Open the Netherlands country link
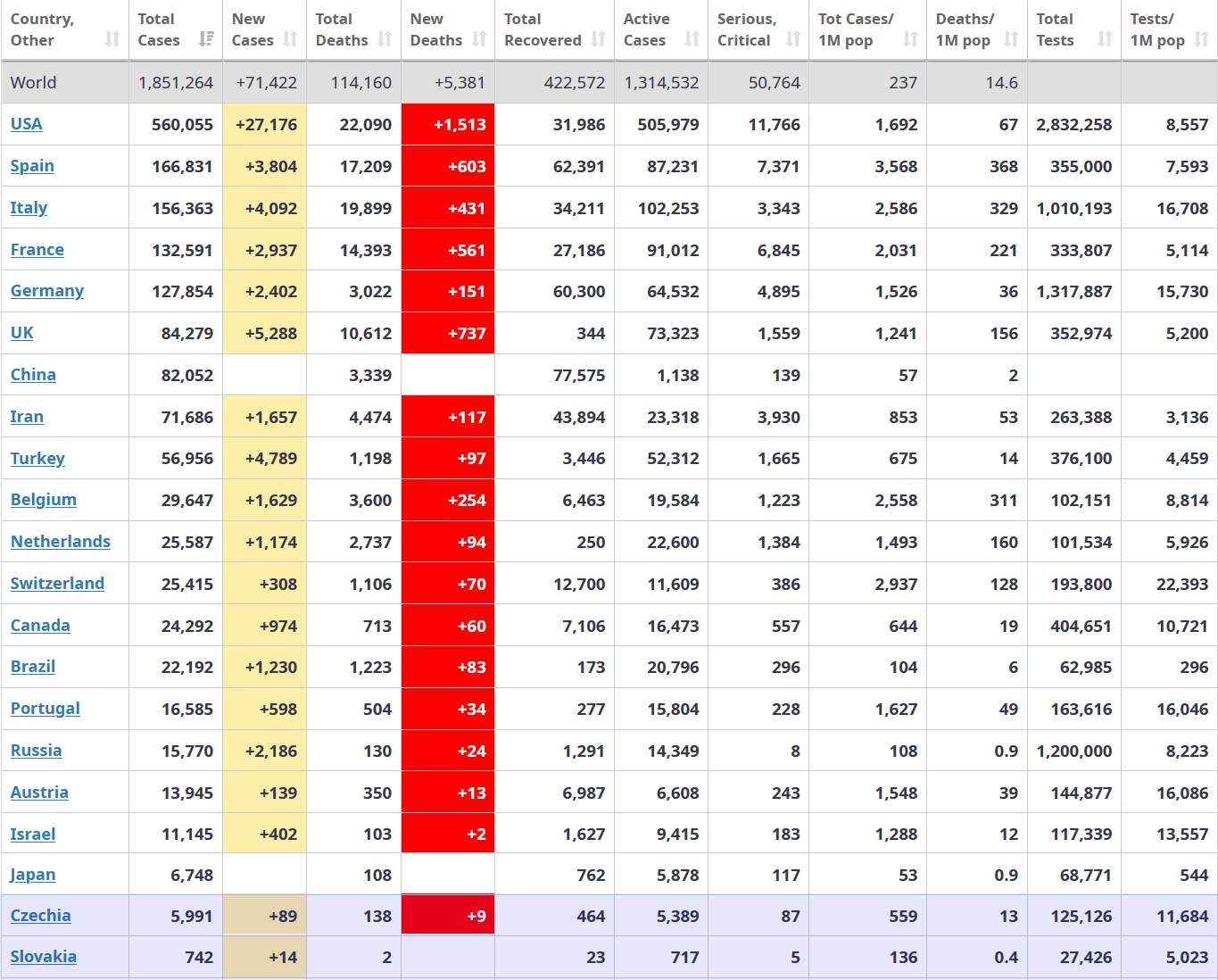1218x980 pixels. (60, 542)
